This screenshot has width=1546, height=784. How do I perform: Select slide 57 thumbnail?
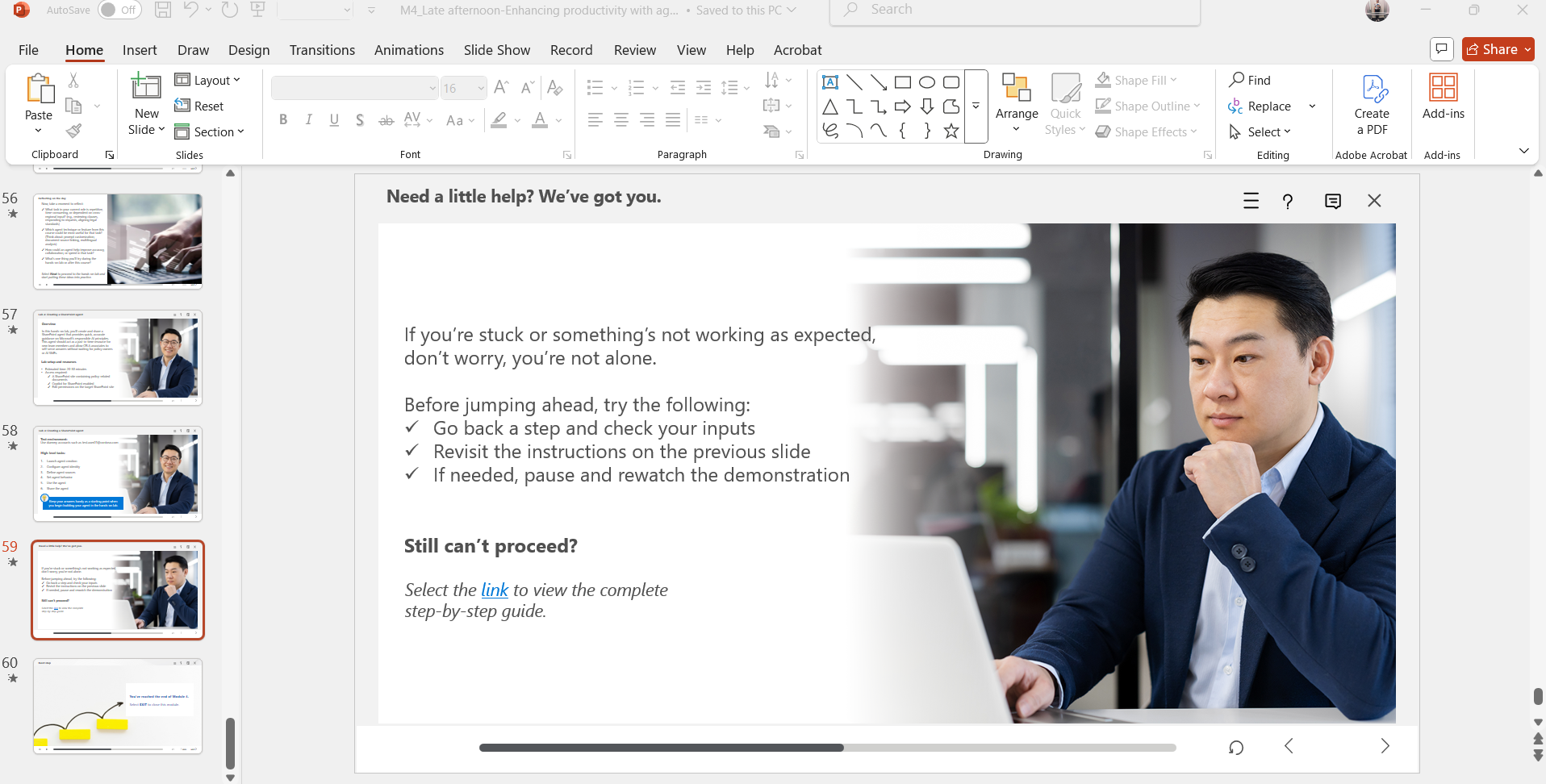118,357
